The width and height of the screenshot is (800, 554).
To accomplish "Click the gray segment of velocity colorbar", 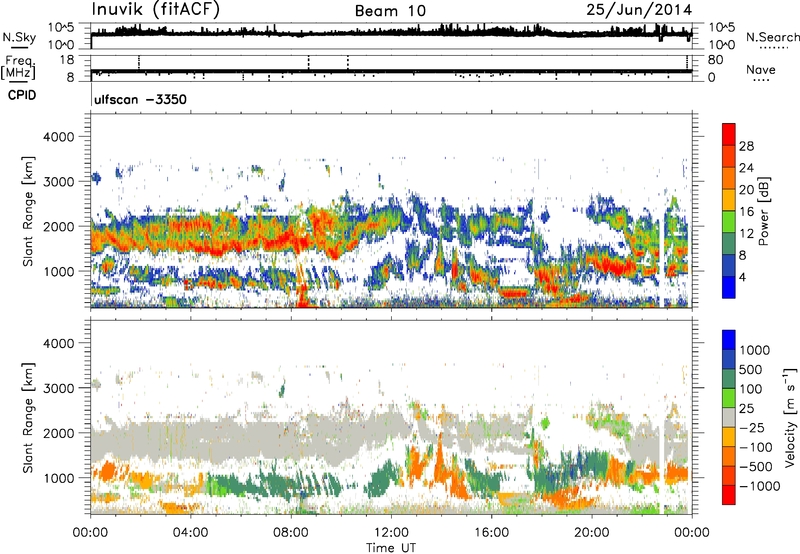I will click(729, 418).
